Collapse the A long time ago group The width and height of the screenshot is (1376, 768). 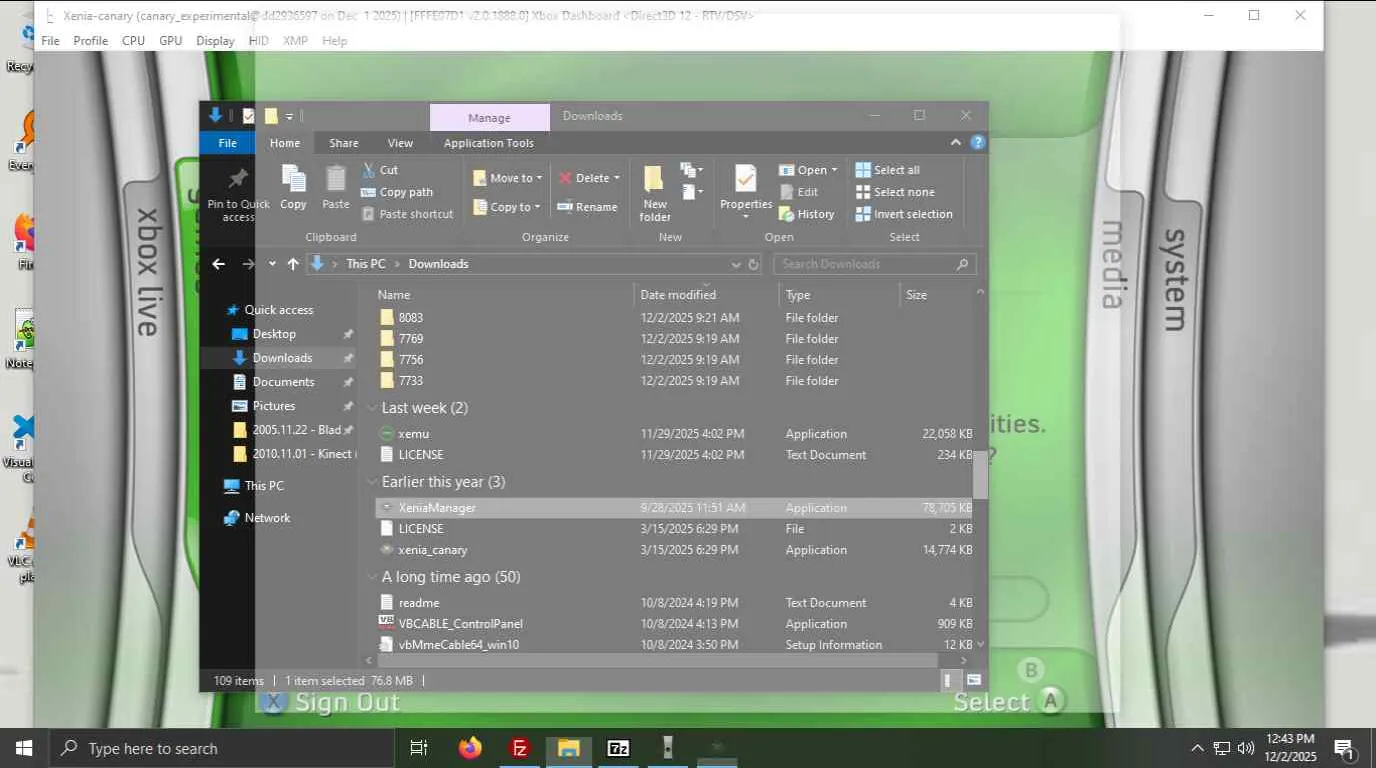tap(372, 577)
